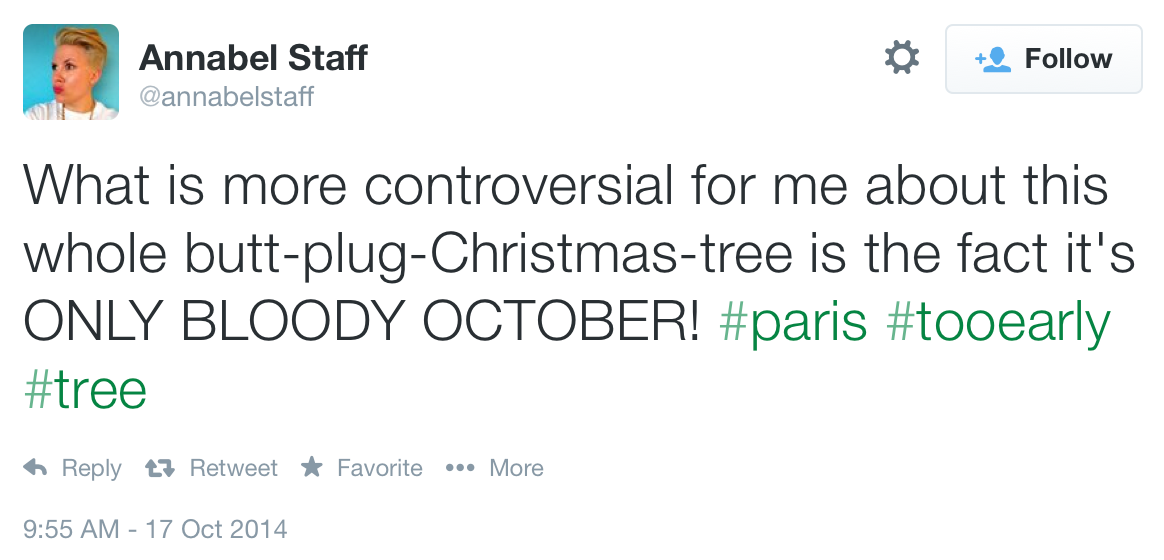Follow Annabel Staff via the Follow text
The width and height of the screenshot is (1164, 560).
(1068, 59)
